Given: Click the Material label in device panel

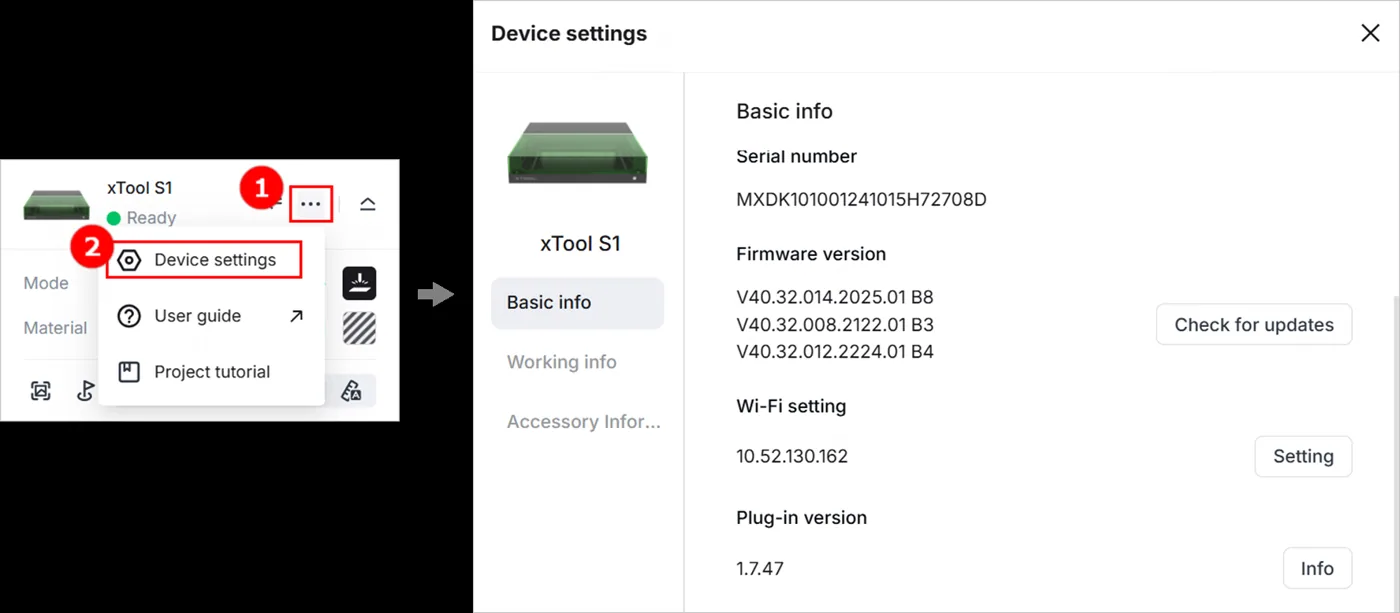Looking at the screenshot, I should click(55, 328).
